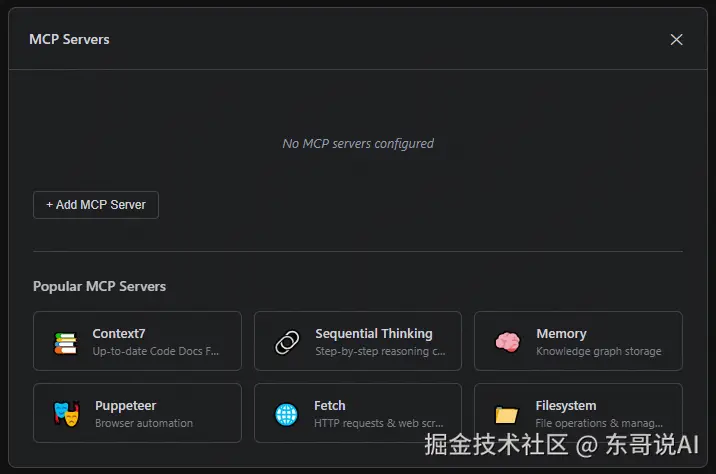The width and height of the screenshot is (716, 474).
Task: Click the Memory brain icon
Action: pyautogui.click(x=508, y=342)
